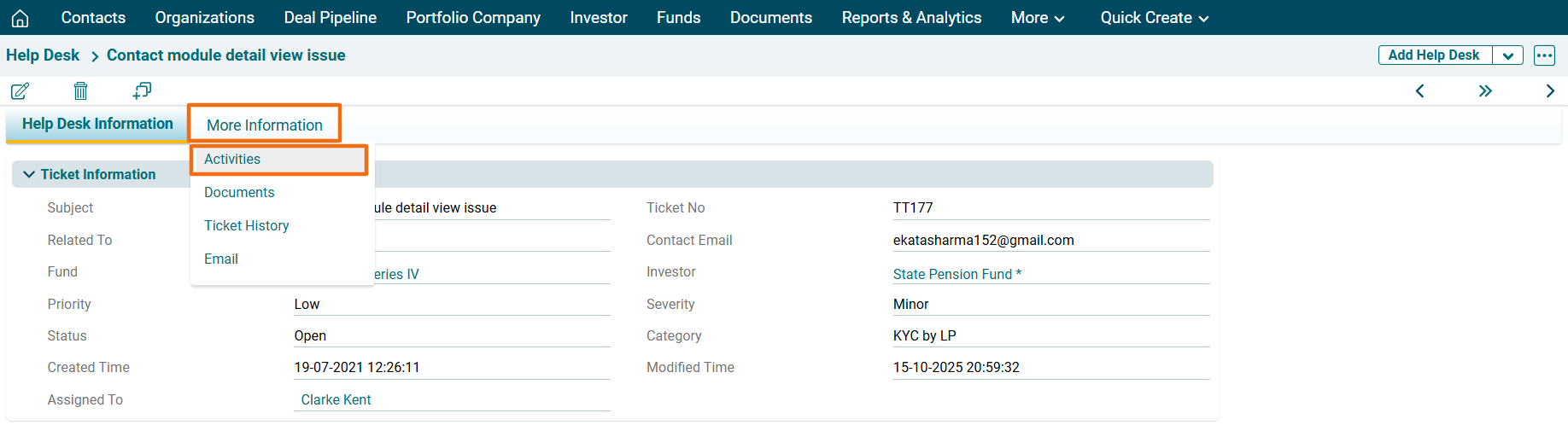Viewport: 1568px width, 425px height.
Task: Click the edit pencil icon
Action: pos(20,90)
